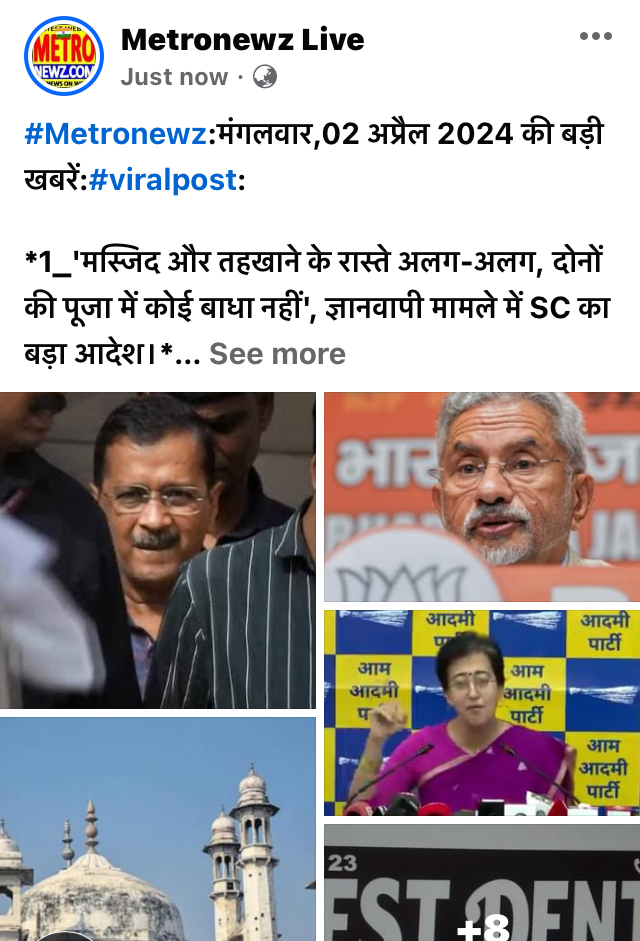Open the photo with orange BJP backdrop

(x=482, y=497)
